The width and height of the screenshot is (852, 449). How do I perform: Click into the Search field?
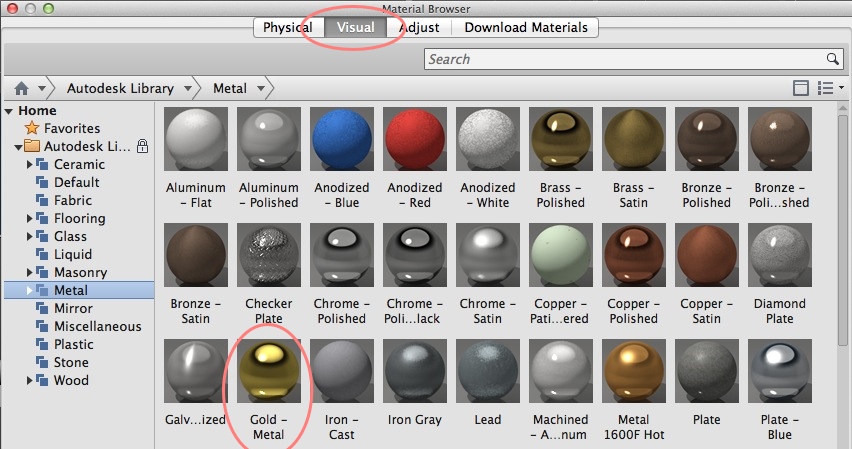pos(625,59)
